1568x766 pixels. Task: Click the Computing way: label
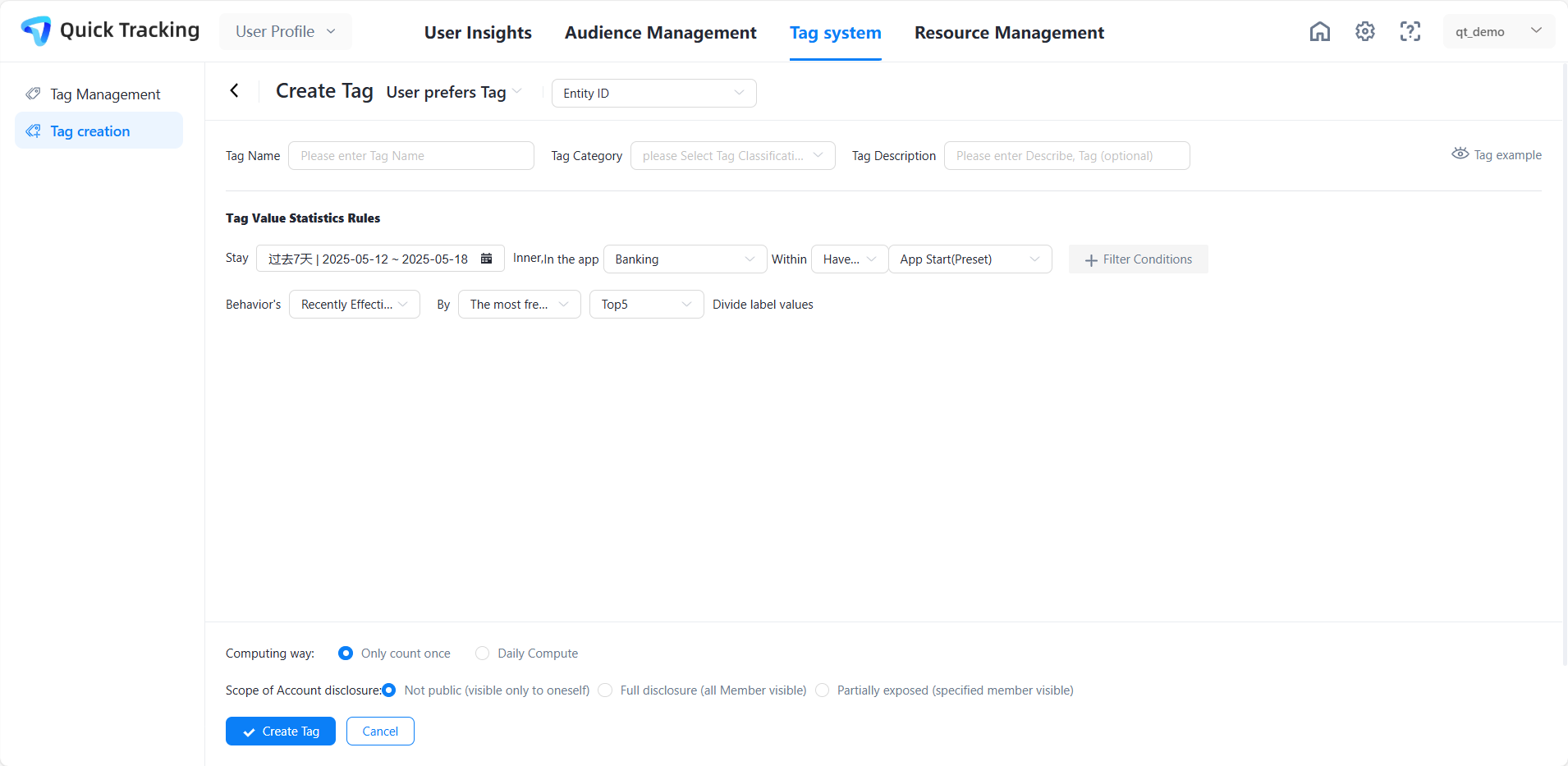click(x=270, y=654)
